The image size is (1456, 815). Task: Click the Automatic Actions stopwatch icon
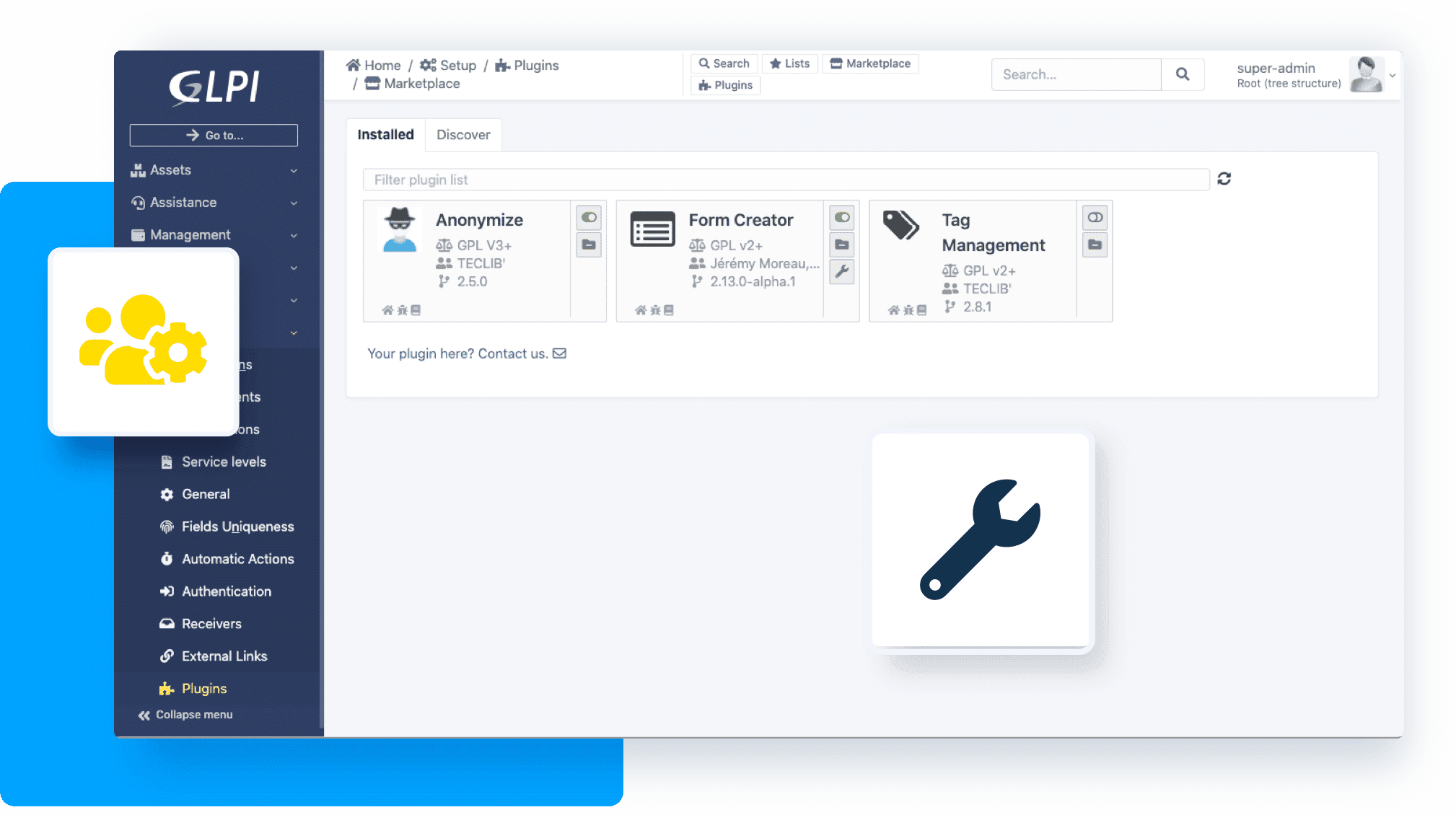167,559
